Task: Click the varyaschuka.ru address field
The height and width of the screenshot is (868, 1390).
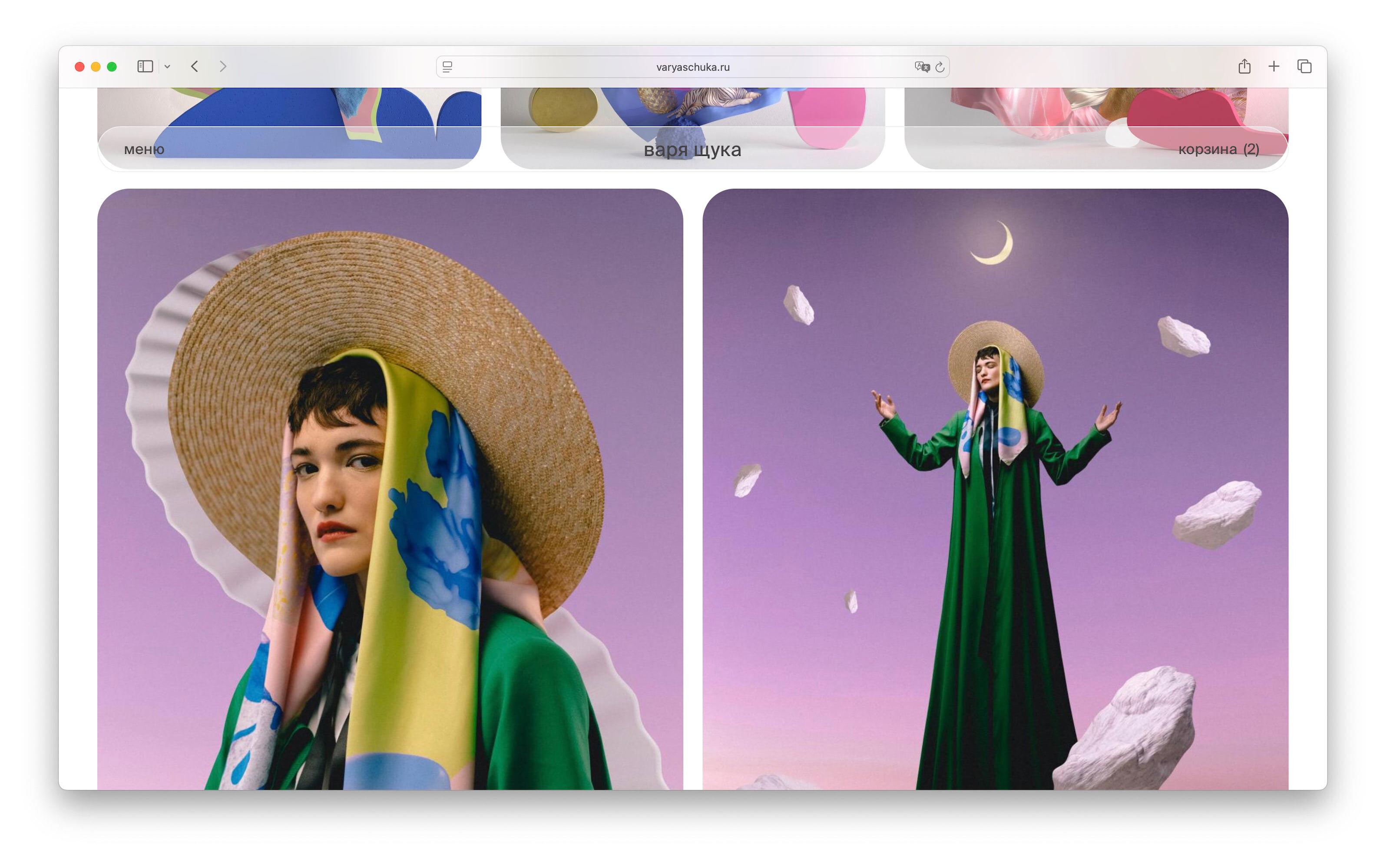Action: 692,67
